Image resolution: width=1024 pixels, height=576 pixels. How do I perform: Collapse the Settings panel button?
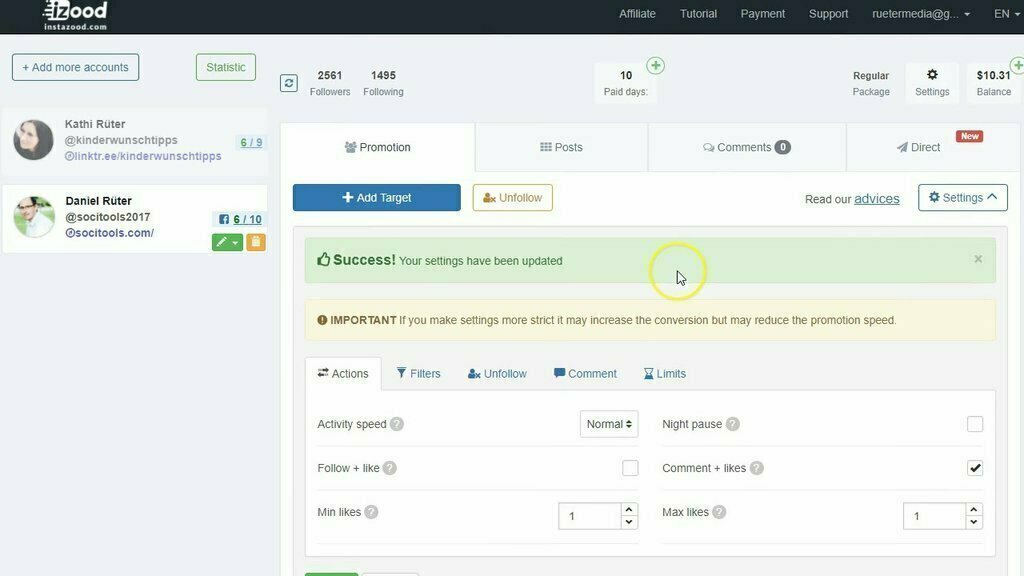pos(963,197)
